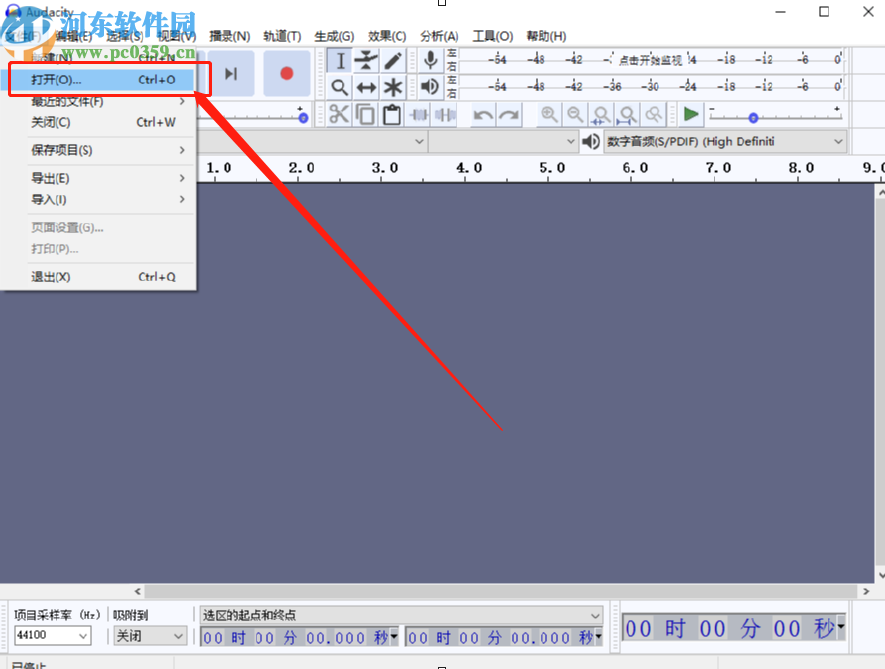Expand the 保存项目(S) submenu
Image resolution: width=885 pixels, height=669 pixels.
(99, 150)
